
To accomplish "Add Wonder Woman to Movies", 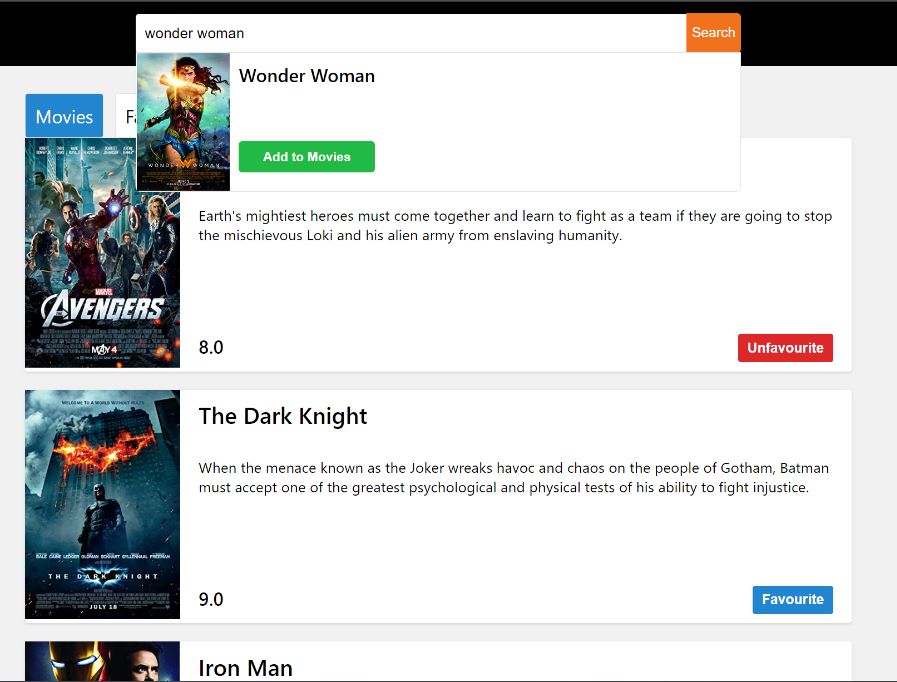I will [307, 157].
